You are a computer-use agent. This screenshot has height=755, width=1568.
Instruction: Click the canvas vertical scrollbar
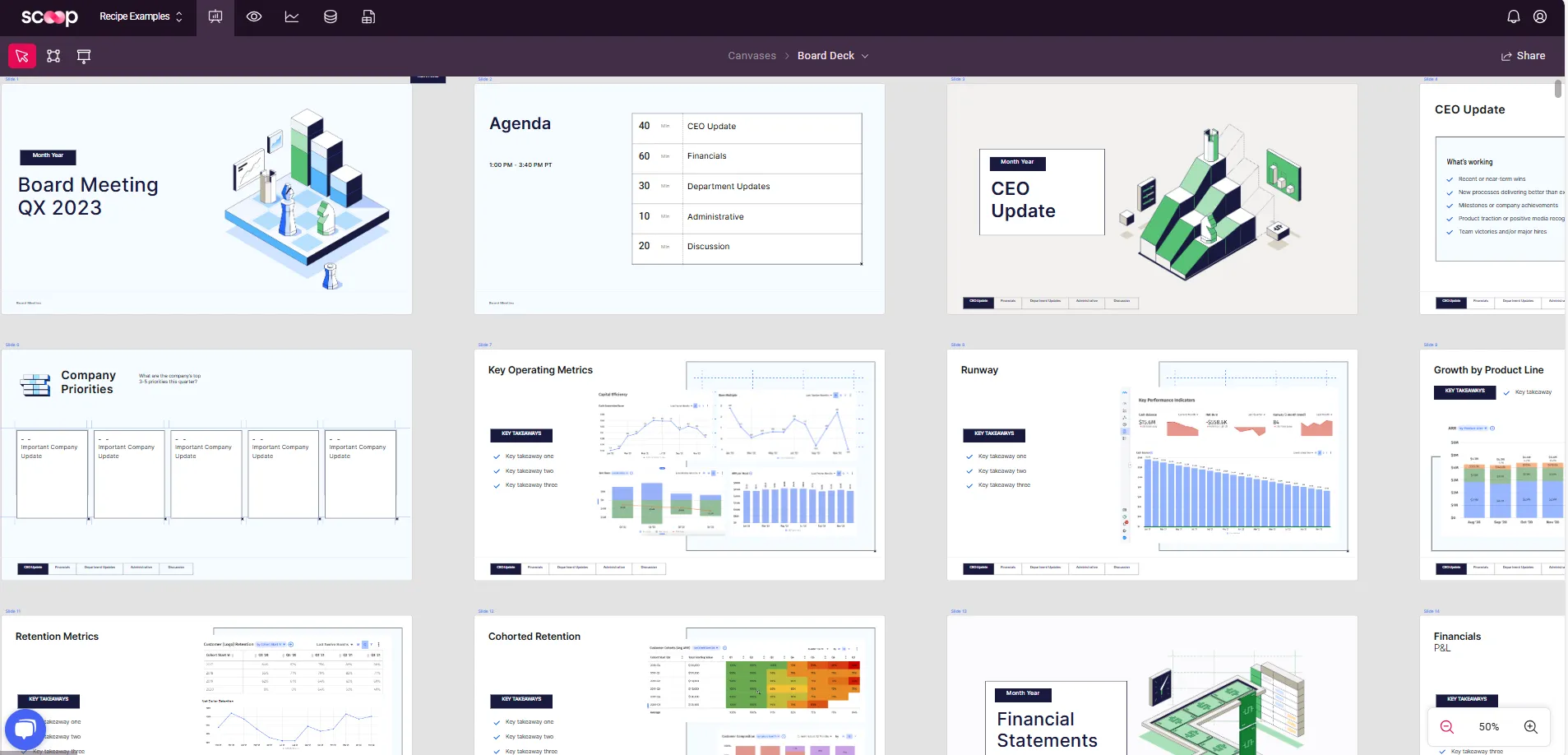(1557, 89)
